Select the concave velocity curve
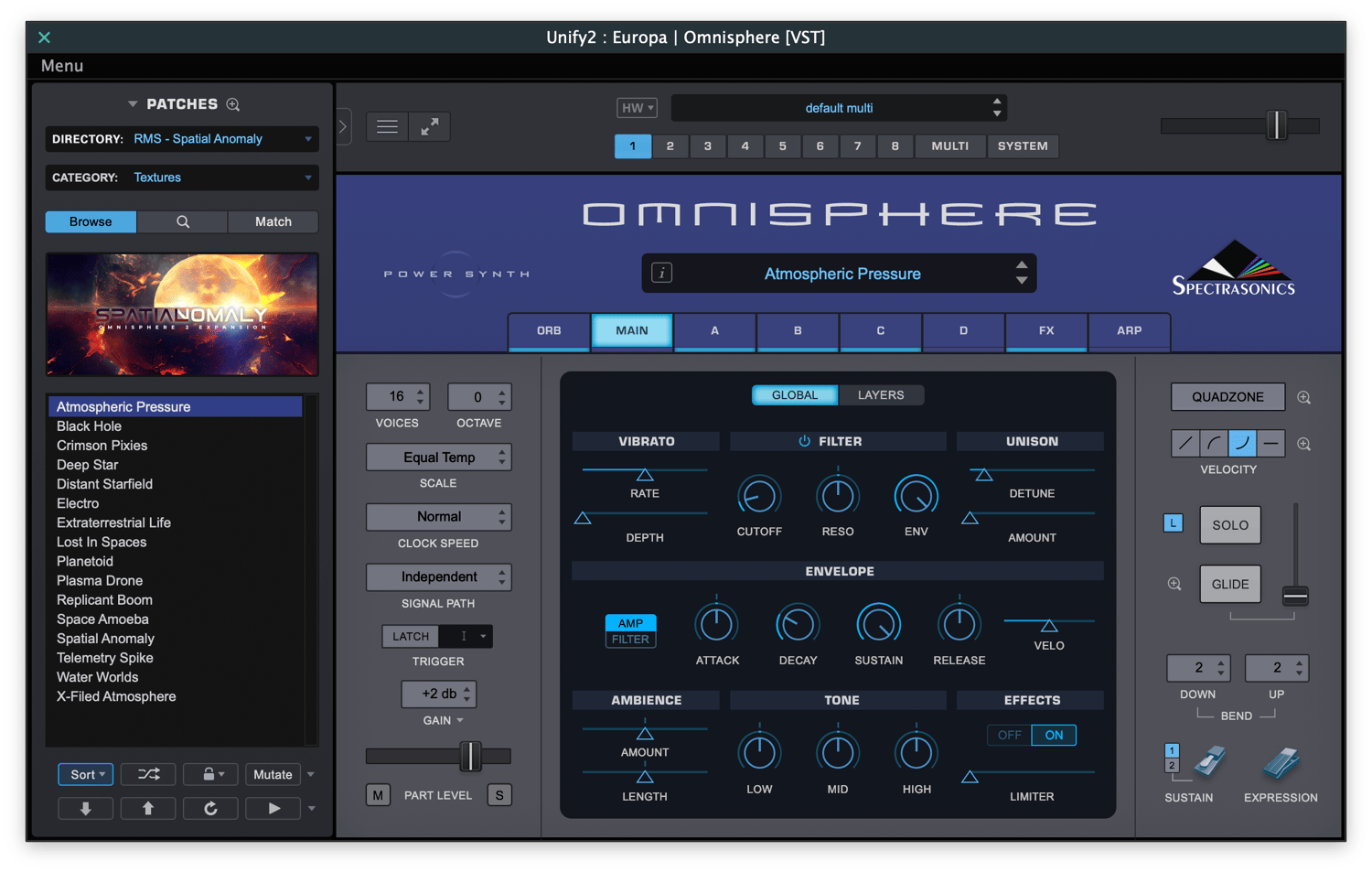Screen dimensions: 1372x872 coord(1242,443)
